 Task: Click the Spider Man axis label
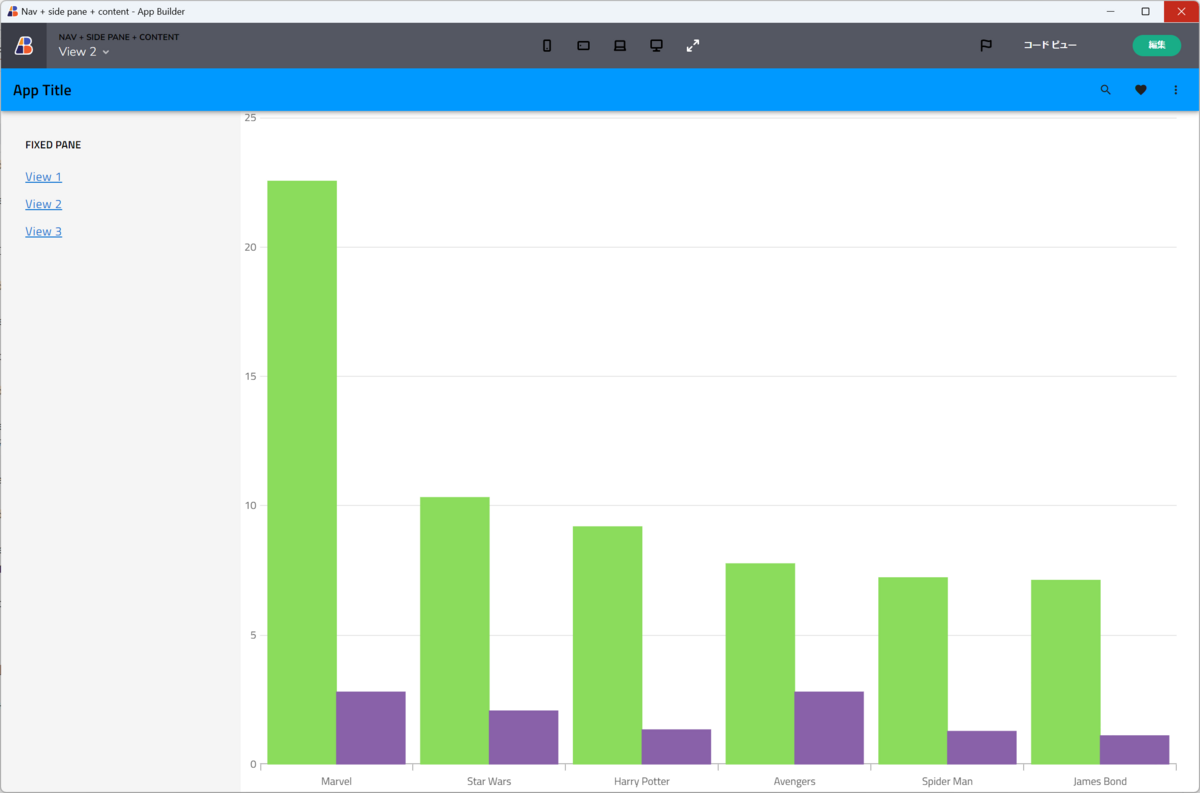pos(947,781)
